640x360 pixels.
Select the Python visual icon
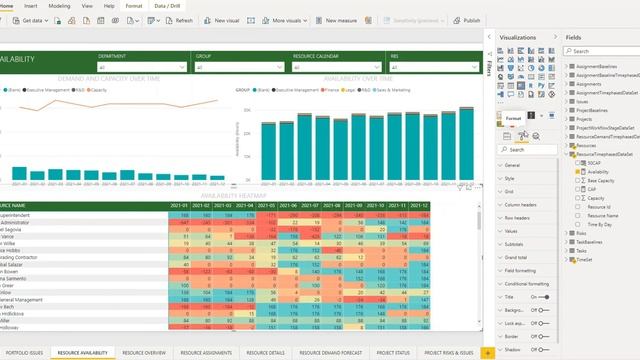(x=541, y=86)
